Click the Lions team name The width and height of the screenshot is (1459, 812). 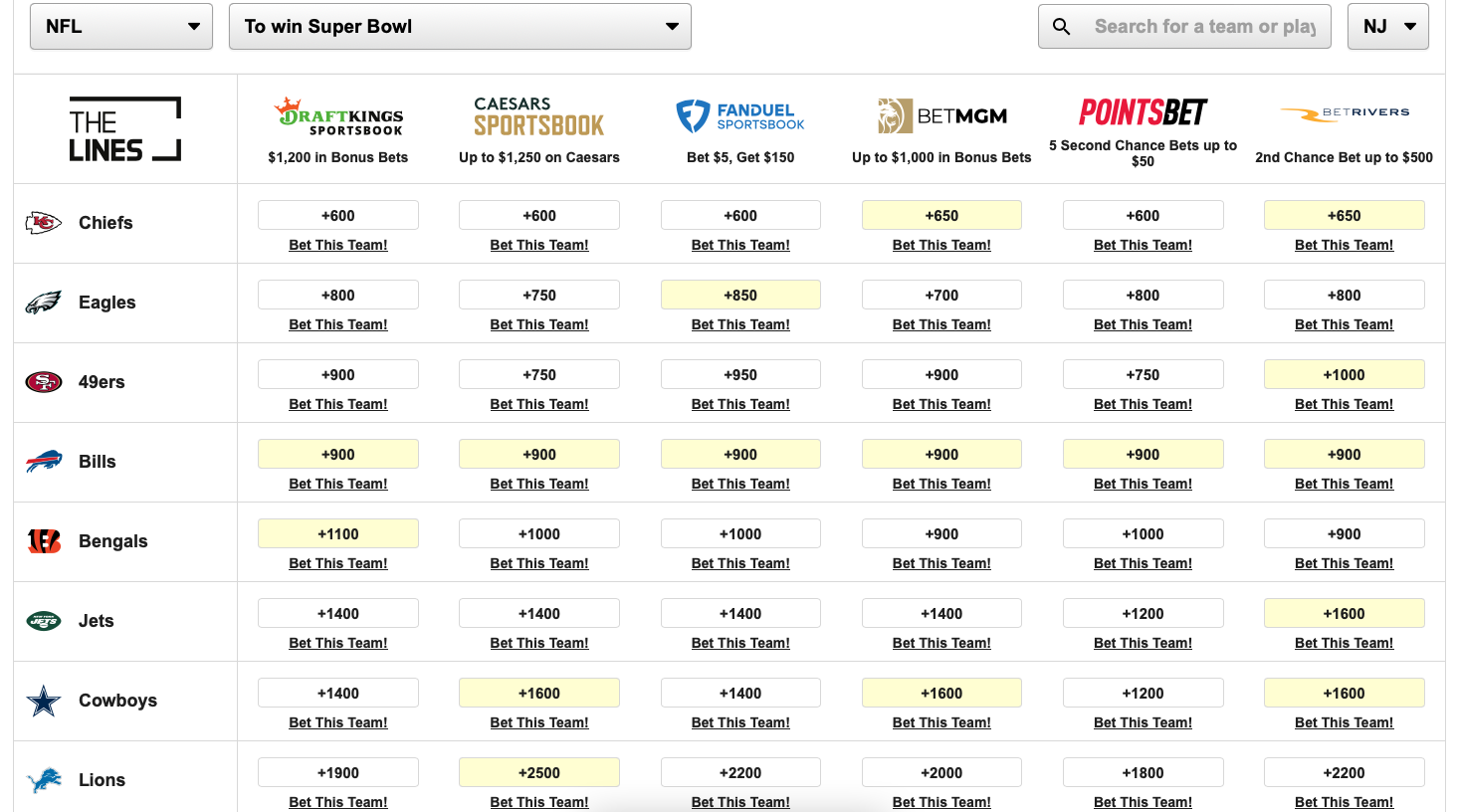coord(103,780)
